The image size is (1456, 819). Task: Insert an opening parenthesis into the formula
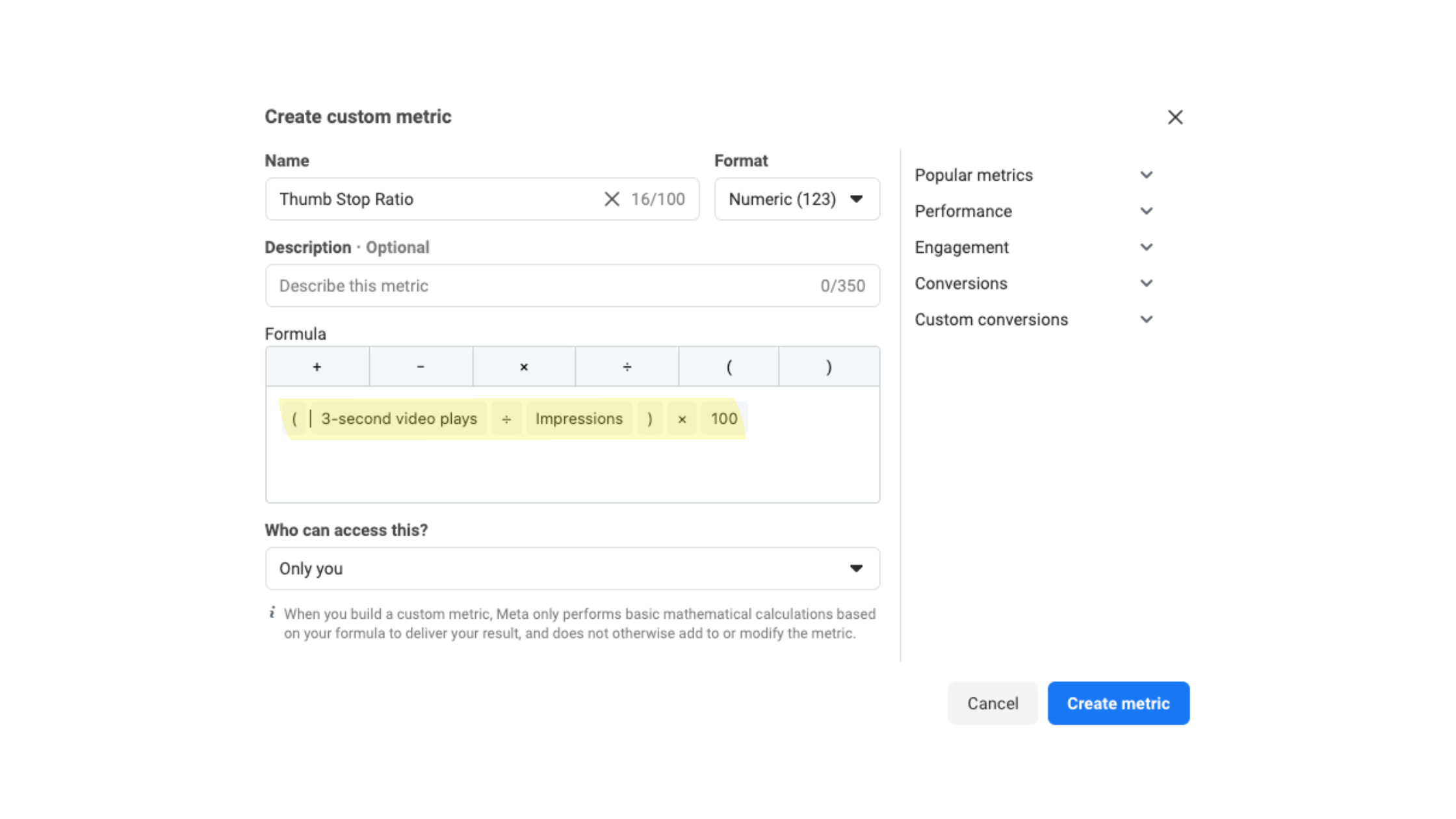729,366
